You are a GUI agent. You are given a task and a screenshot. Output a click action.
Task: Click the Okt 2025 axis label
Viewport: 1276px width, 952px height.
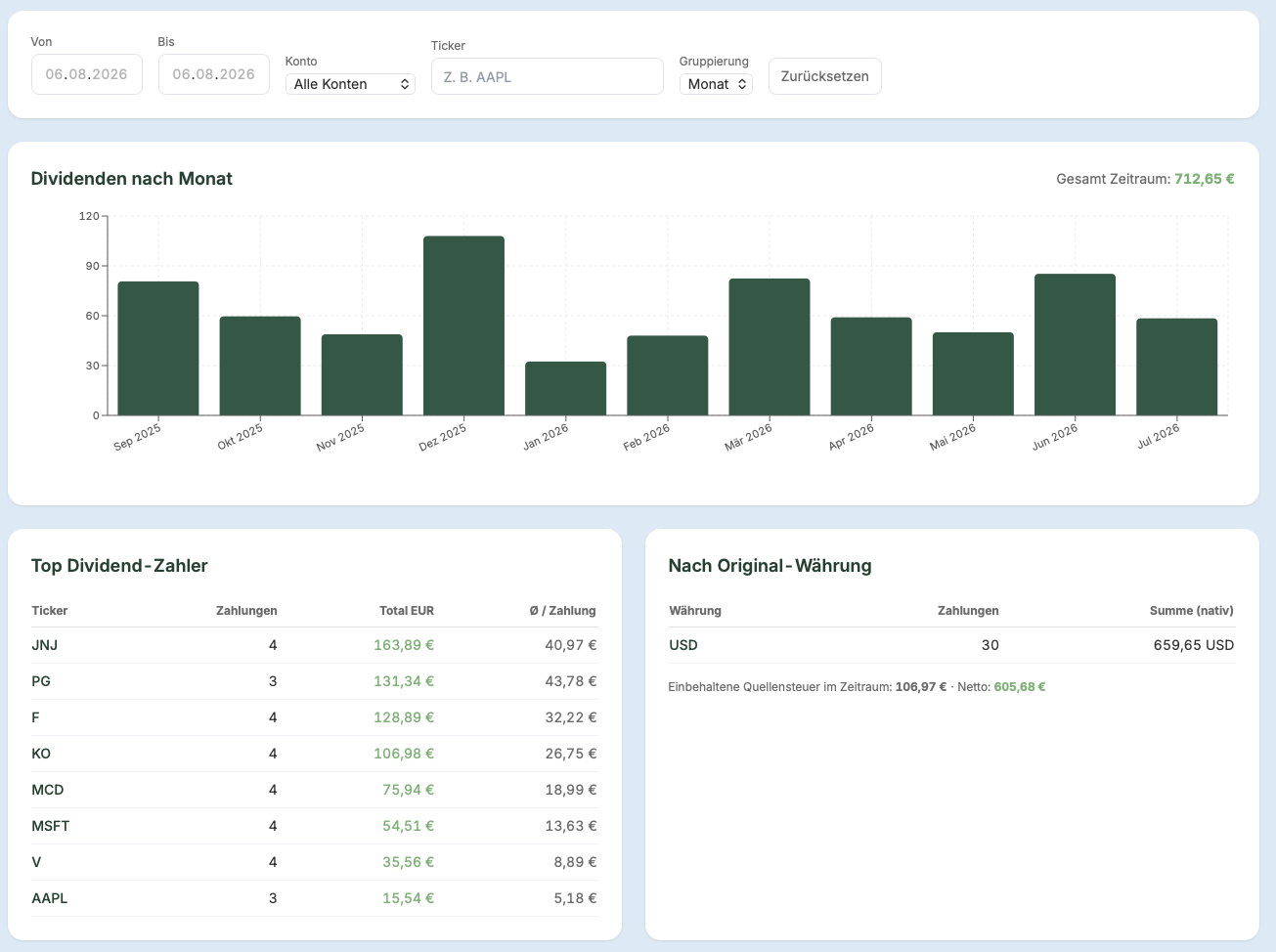[241, 436]
